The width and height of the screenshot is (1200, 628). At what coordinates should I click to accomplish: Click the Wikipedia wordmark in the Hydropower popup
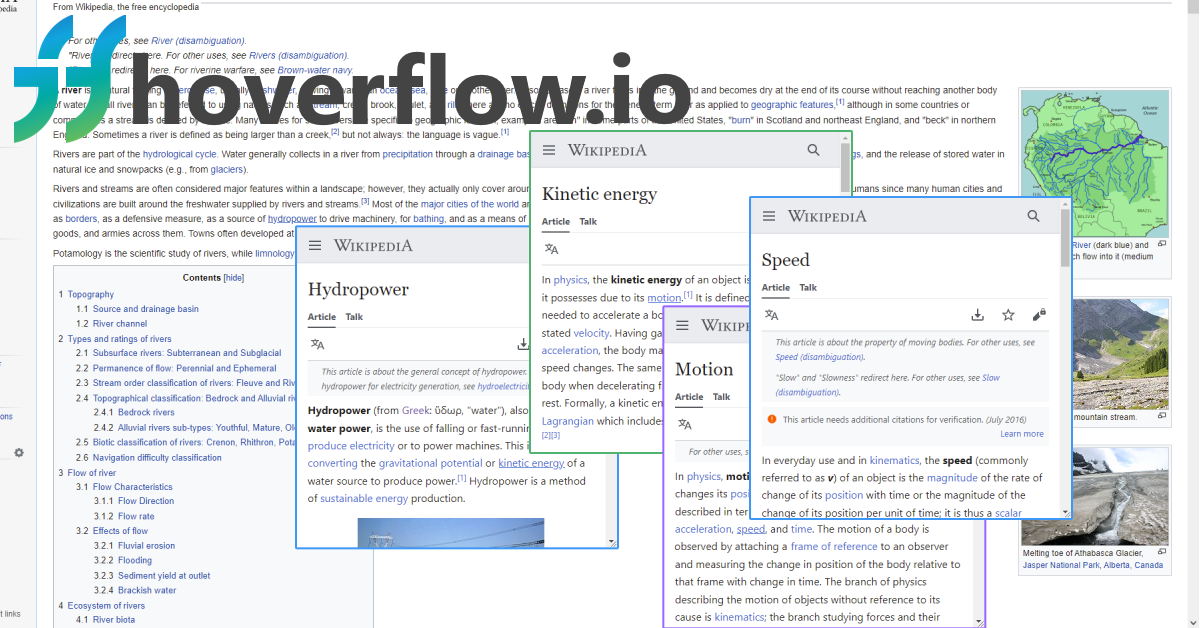[373, 246]
